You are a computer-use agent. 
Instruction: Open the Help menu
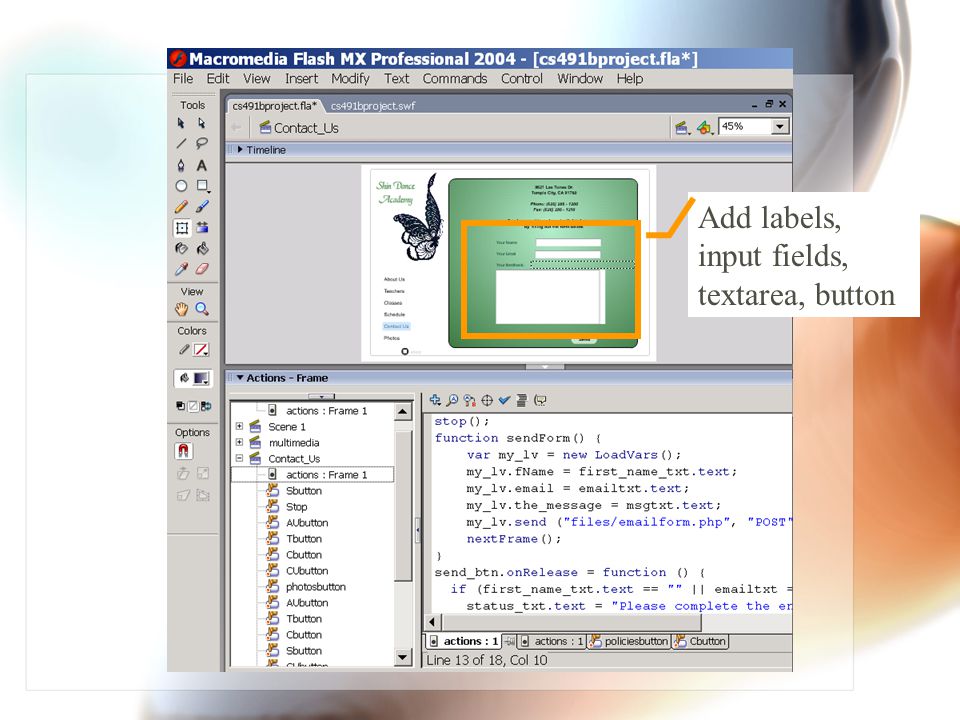click(629, 78)
